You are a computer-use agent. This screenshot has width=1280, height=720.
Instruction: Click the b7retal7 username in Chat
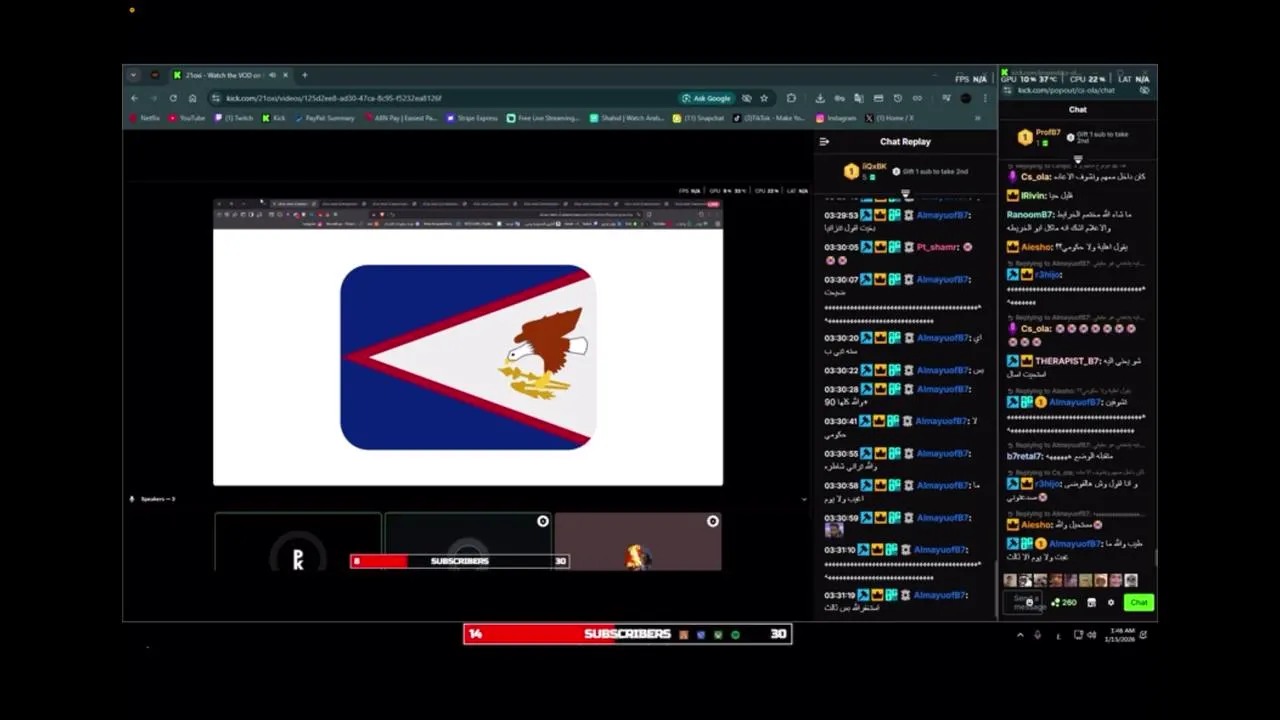click(1024, 456)
